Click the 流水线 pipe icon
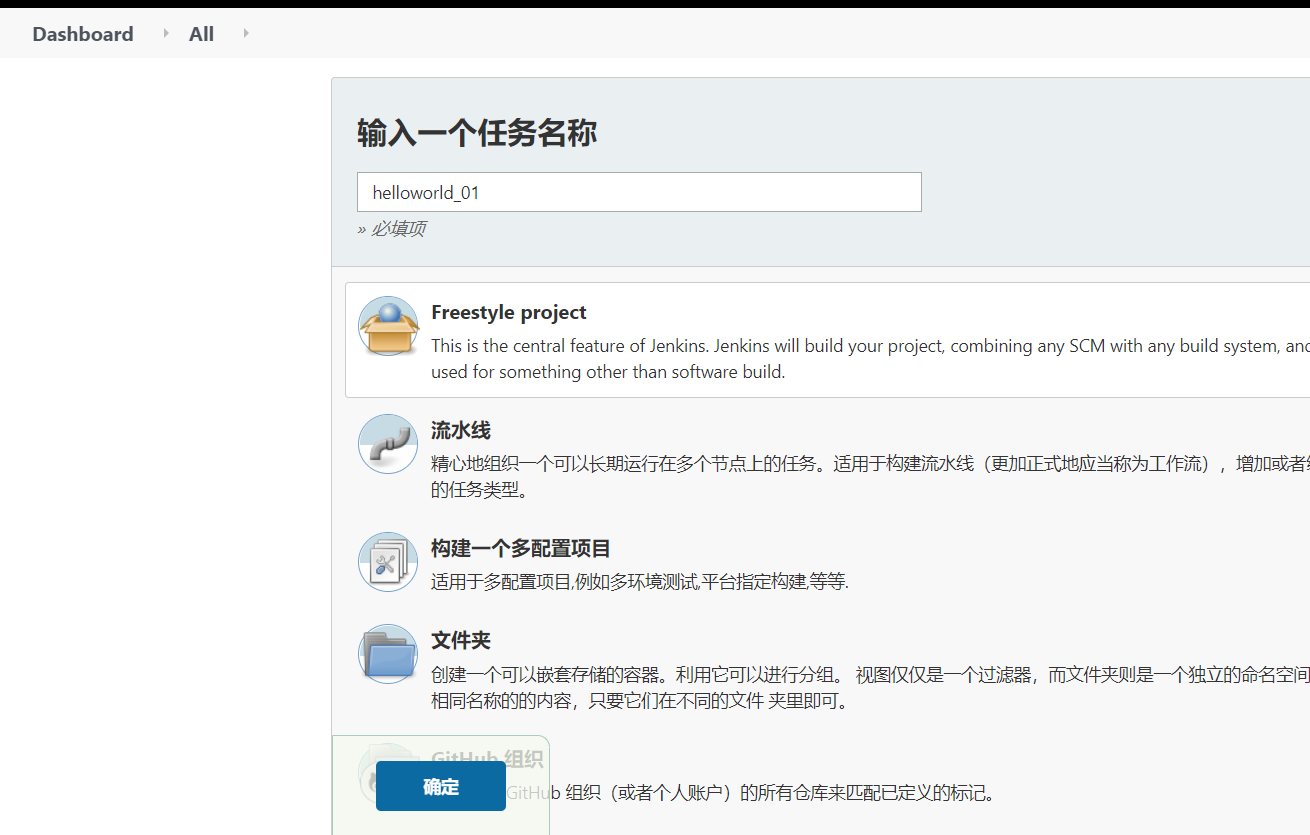Image resolution: width=1310 pixels, height=835 pixels. click(388, 444)
